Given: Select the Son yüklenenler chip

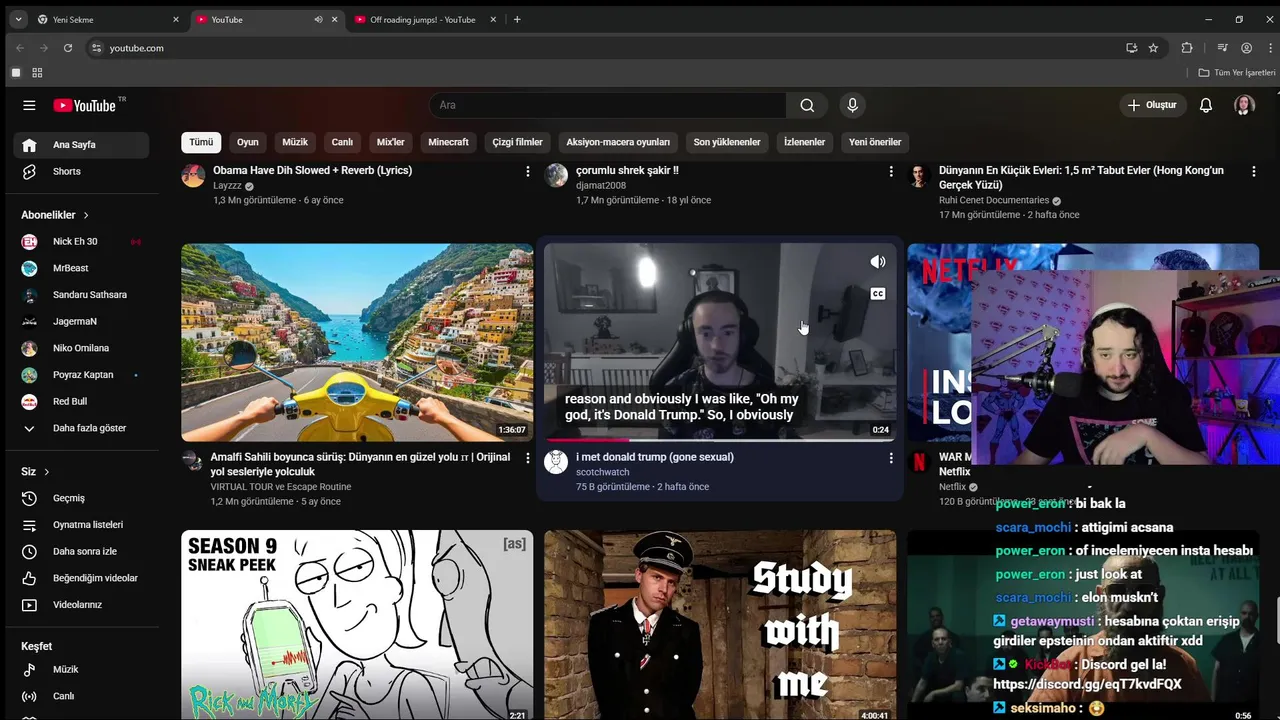Looking at the screenshot, I should [727, 142].
